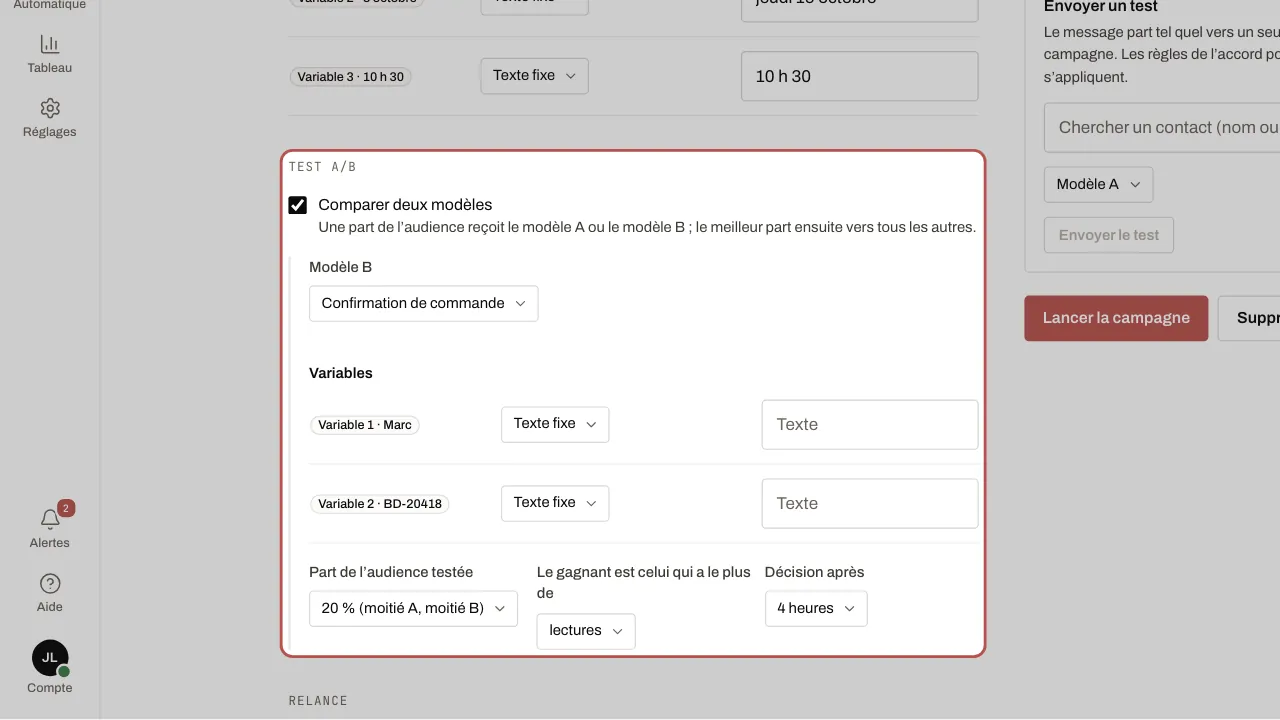Screen dimensions: 1280x720
Task: Open Texte fixe dropdown for Variable 3 · 10 h 30
Action: tap(535, 76)
